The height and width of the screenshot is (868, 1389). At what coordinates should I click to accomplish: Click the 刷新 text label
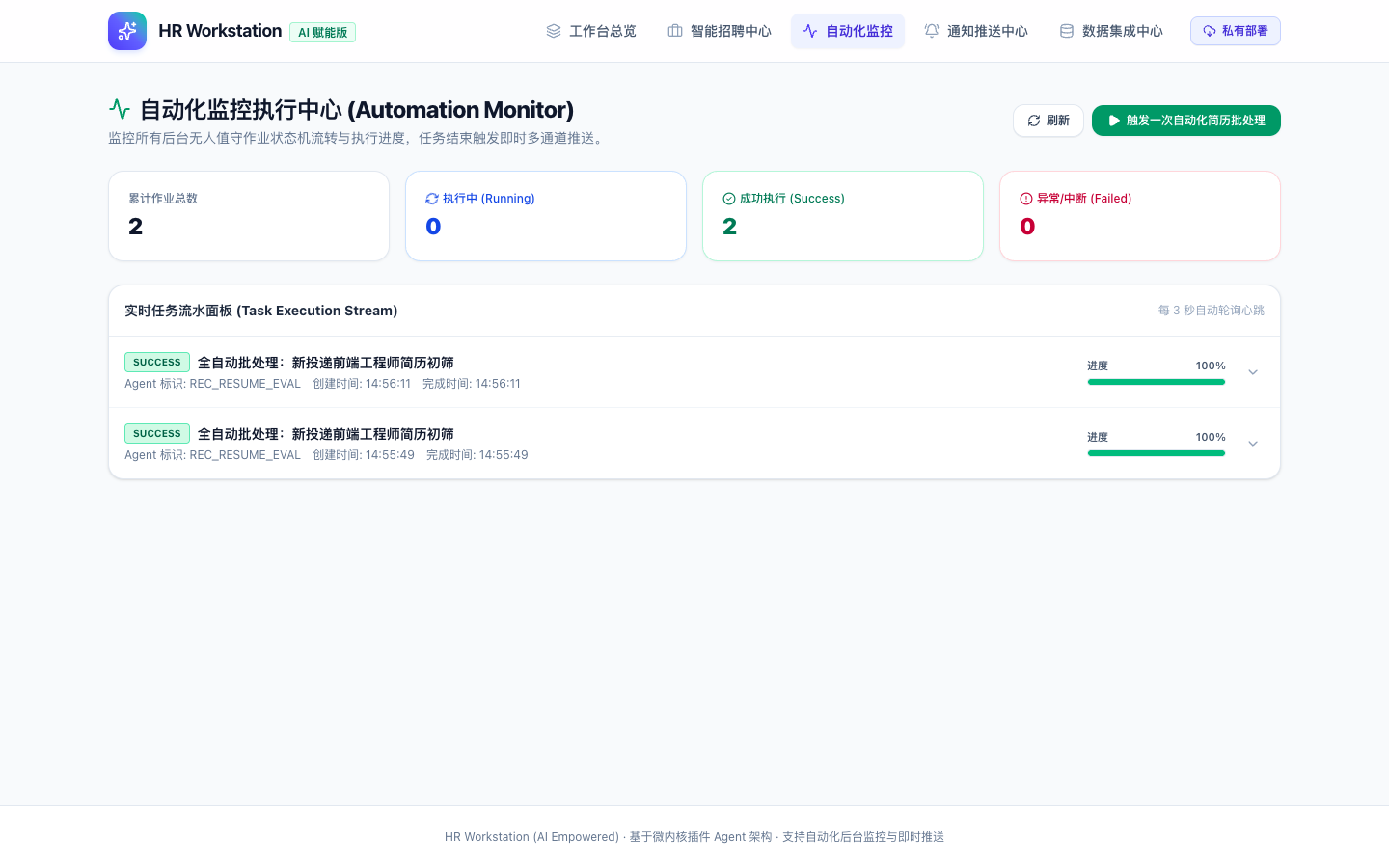(x=1058, y=121)
